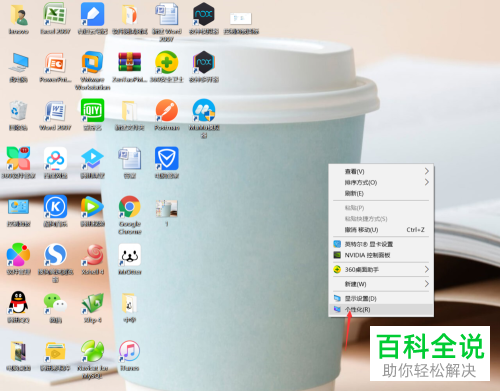
Task: Open the Nox multi-instance icon in second row
Action: [x=204, y=62]
